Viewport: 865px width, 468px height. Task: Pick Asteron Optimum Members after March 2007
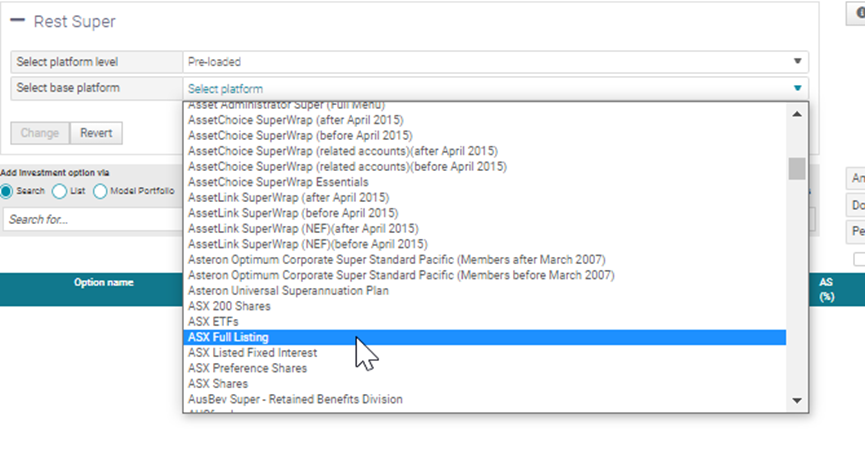(x=484, y=259)
